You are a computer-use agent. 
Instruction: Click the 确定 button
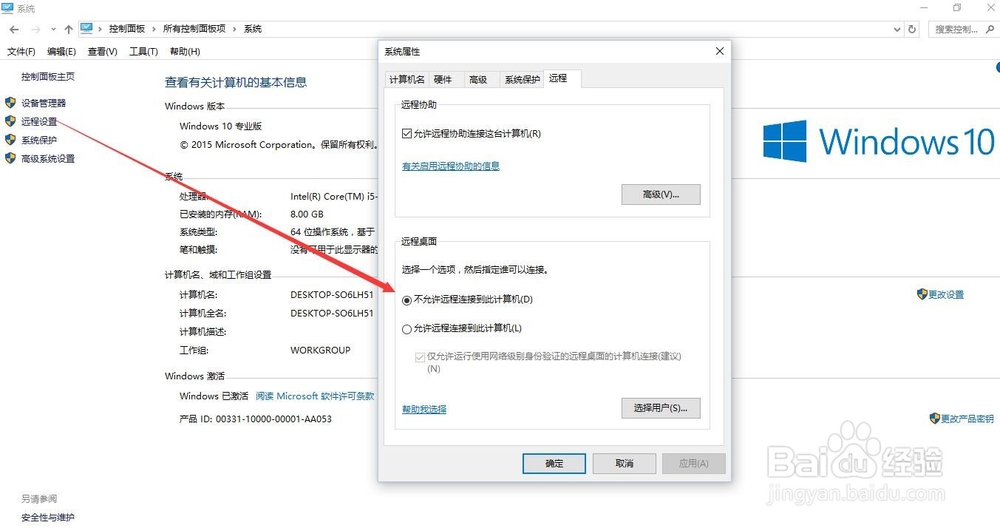(554, 464)
